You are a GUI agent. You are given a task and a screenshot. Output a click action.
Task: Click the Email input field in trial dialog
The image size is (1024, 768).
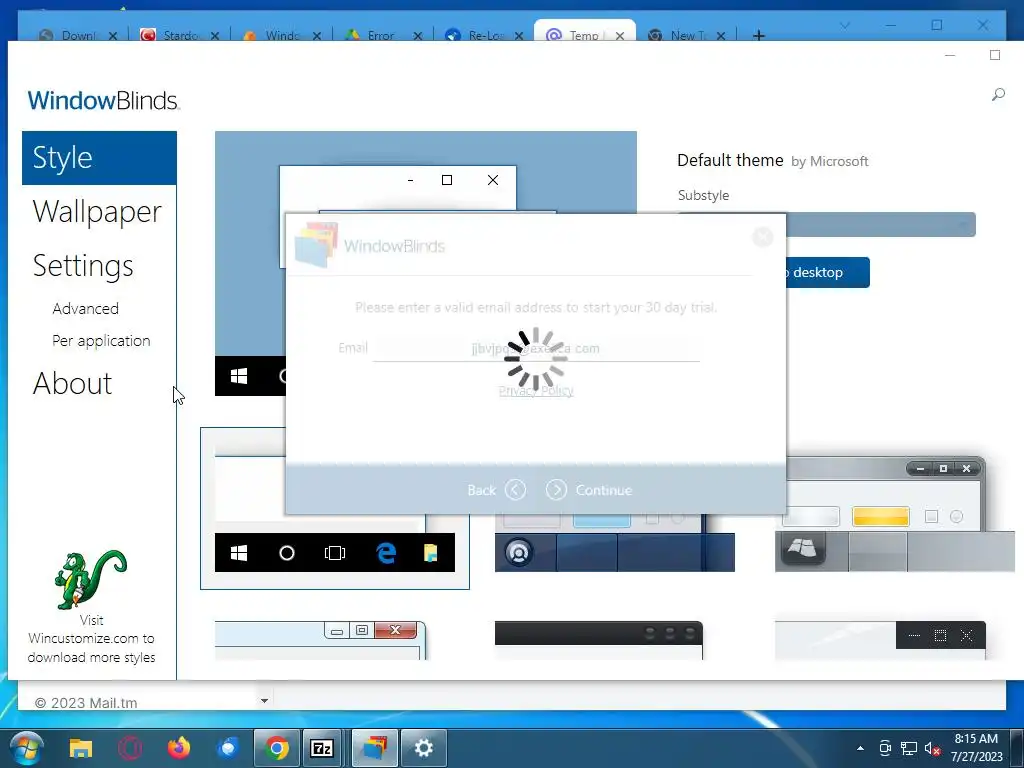coord(536,349)
